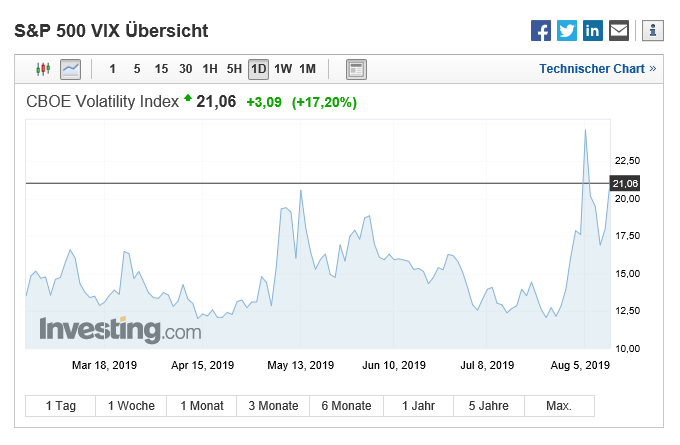
Task: Show the Max. time range
Action: click(x=559, y=406)
